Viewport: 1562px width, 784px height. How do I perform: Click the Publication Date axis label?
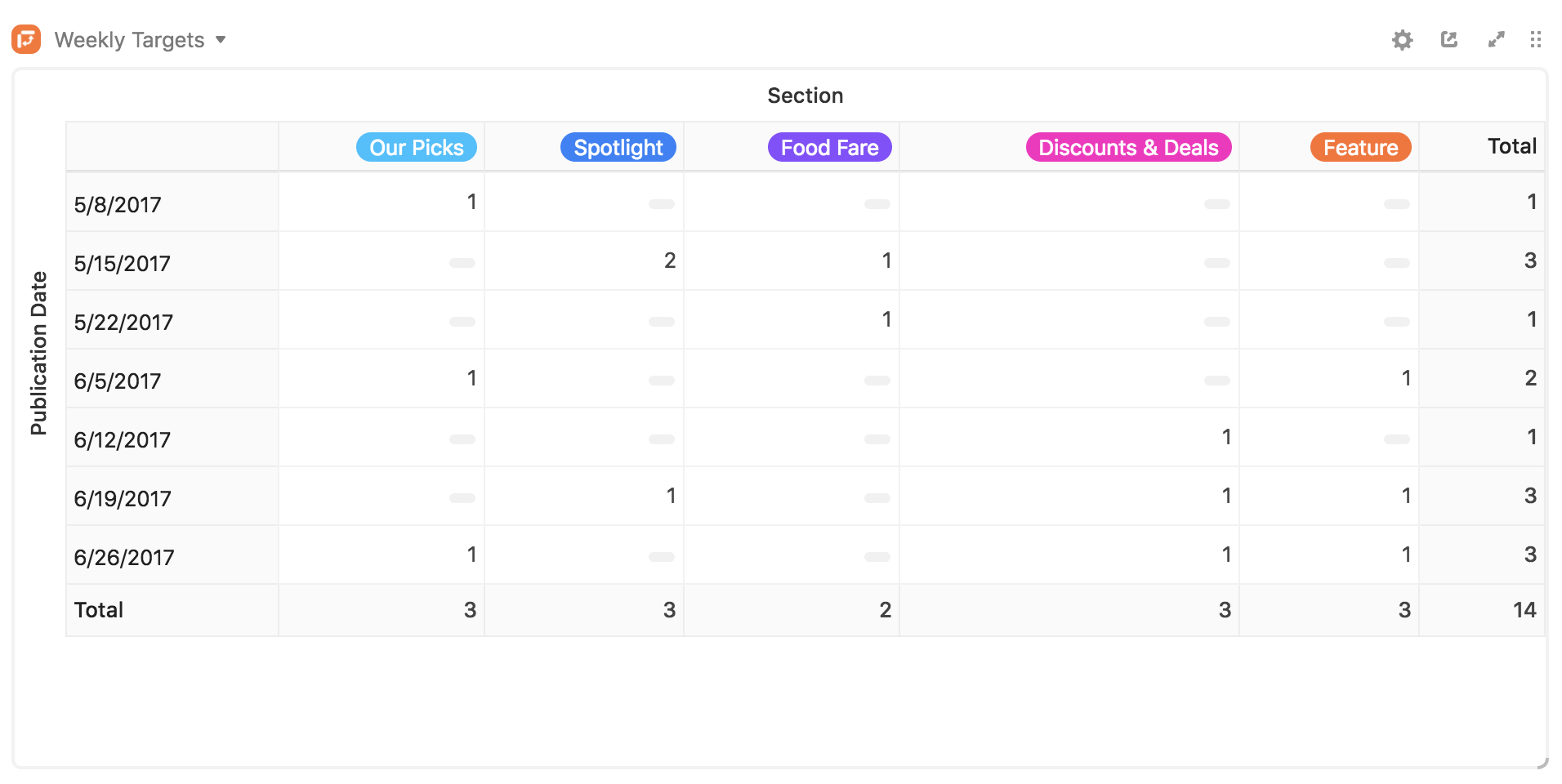click(x=38, y=353)
